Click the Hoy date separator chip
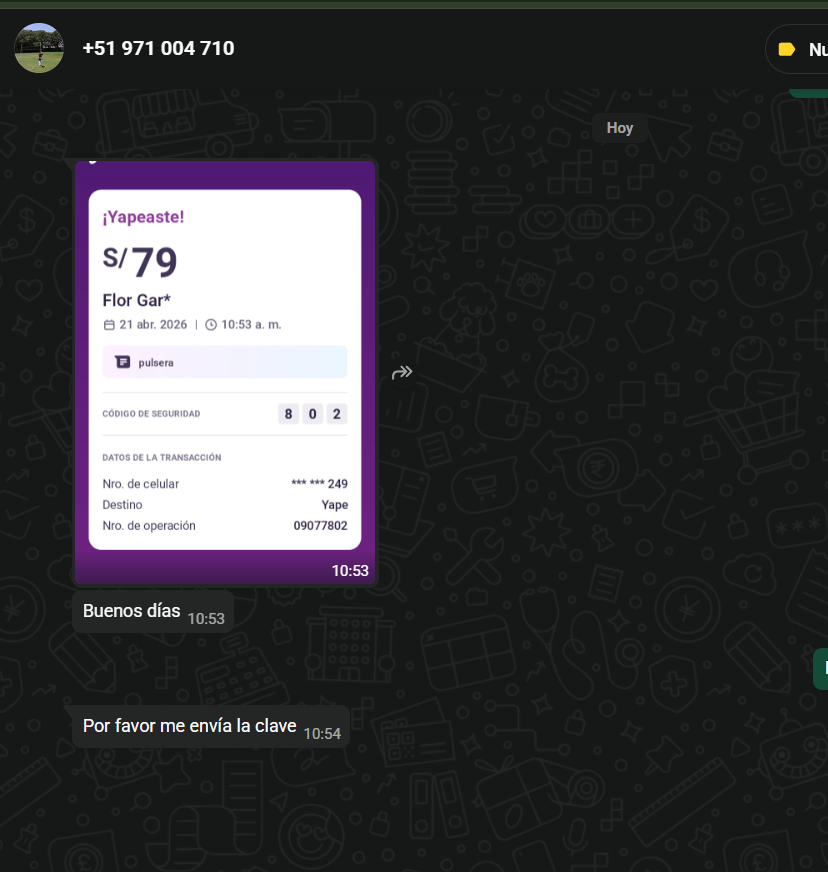The height and width of the screenshot is (872, 828). point(619,128)
